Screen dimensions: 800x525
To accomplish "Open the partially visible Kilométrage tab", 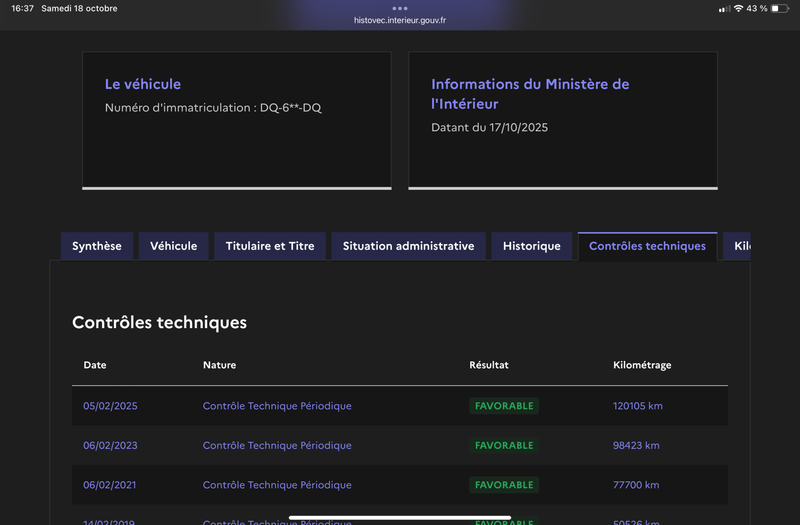I will point(740,246).
